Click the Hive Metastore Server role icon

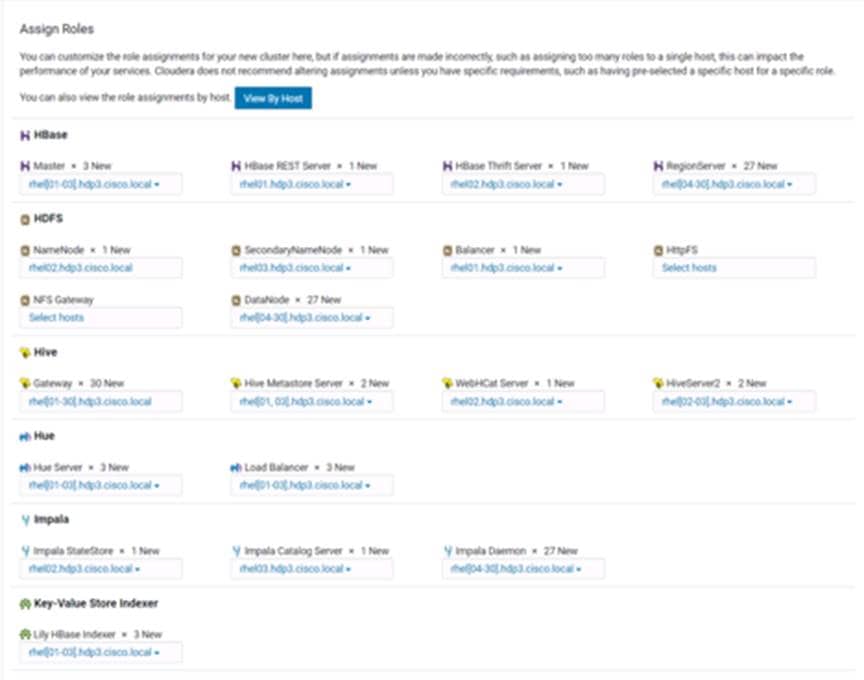pyautogui.click(x=236, y=383)
